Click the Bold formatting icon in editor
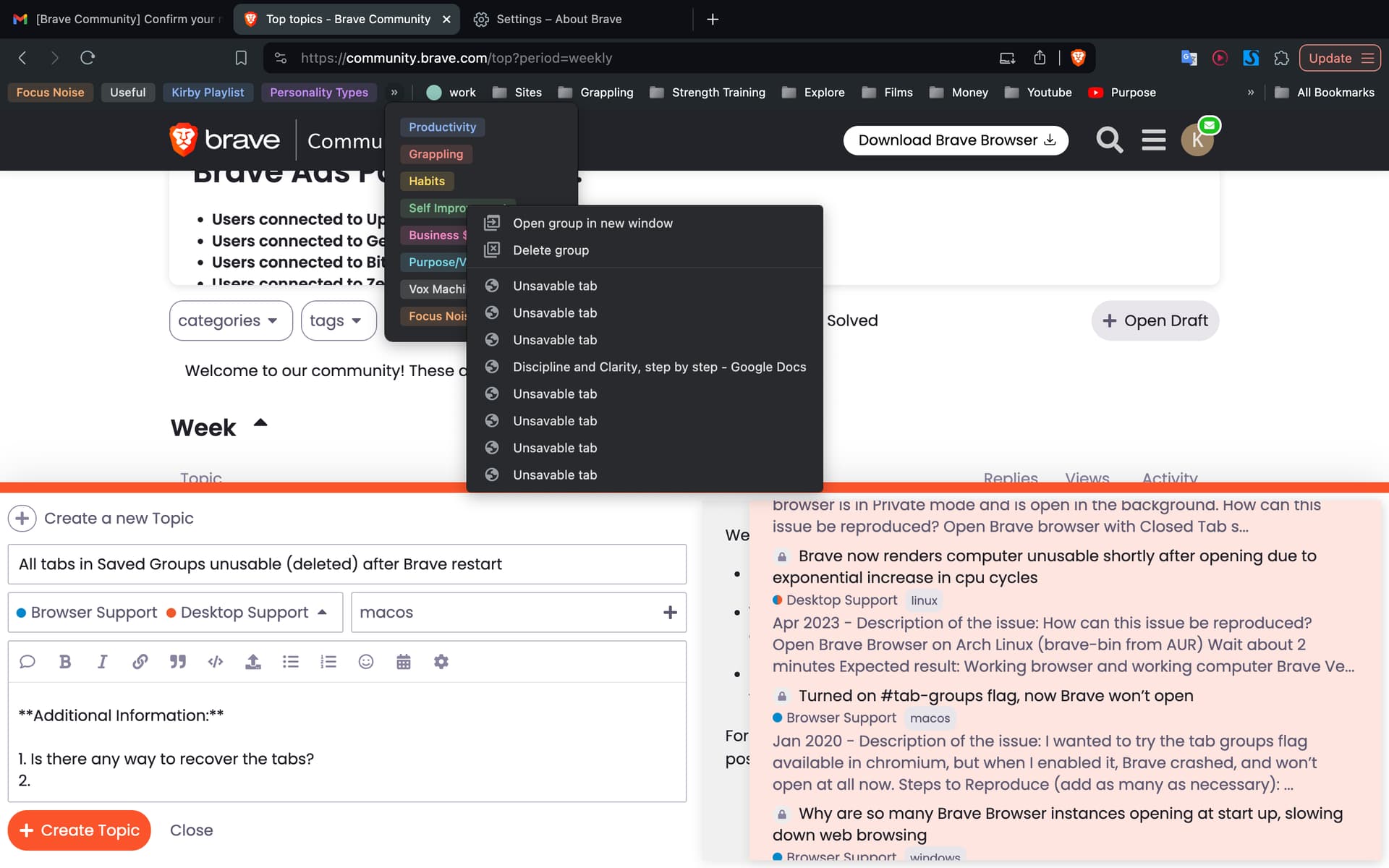Viewport: 1389px width, 868px height. point(65,662)
